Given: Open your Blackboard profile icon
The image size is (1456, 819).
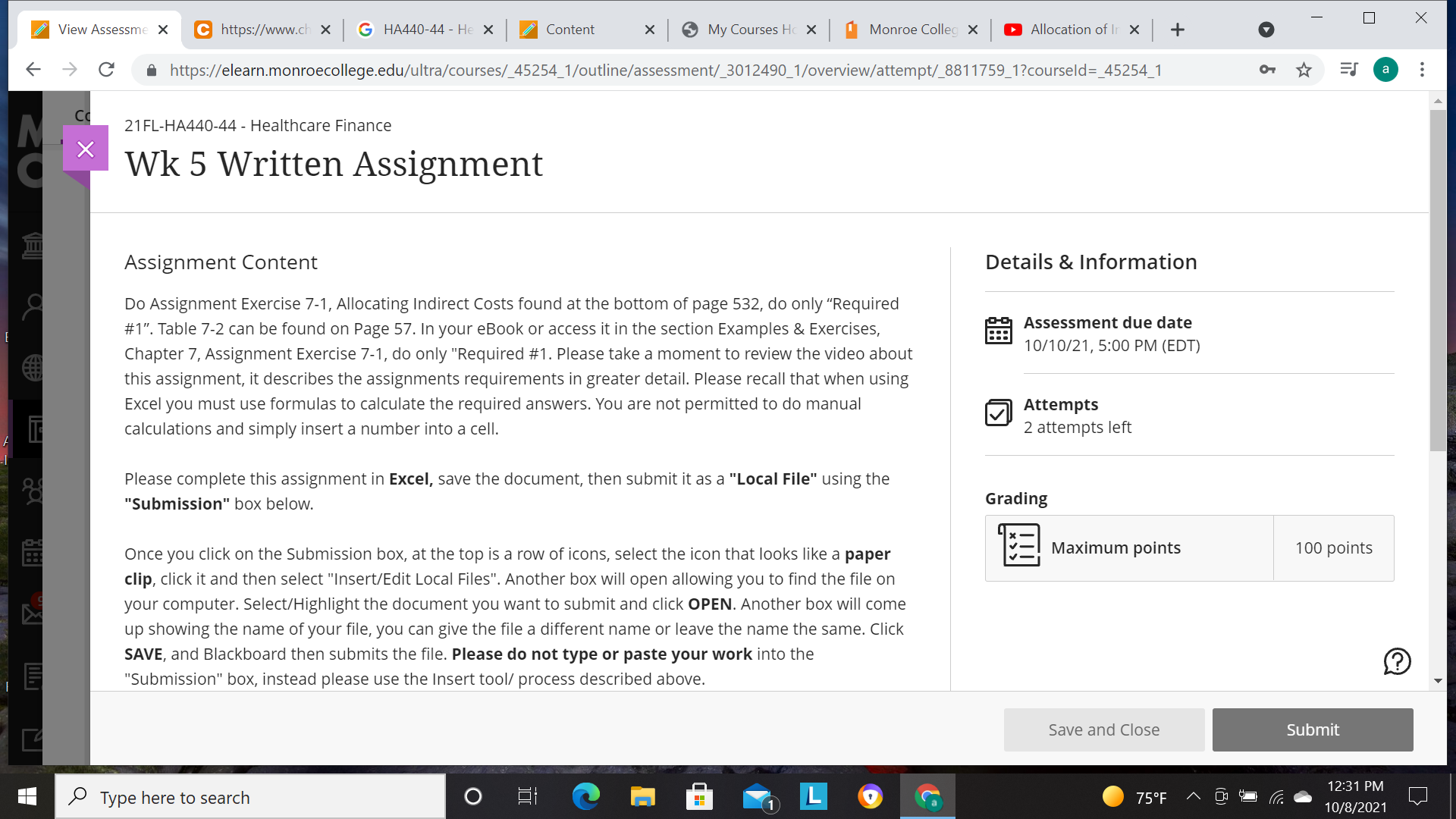Looking at the screenshot, I should pos(34,307).
